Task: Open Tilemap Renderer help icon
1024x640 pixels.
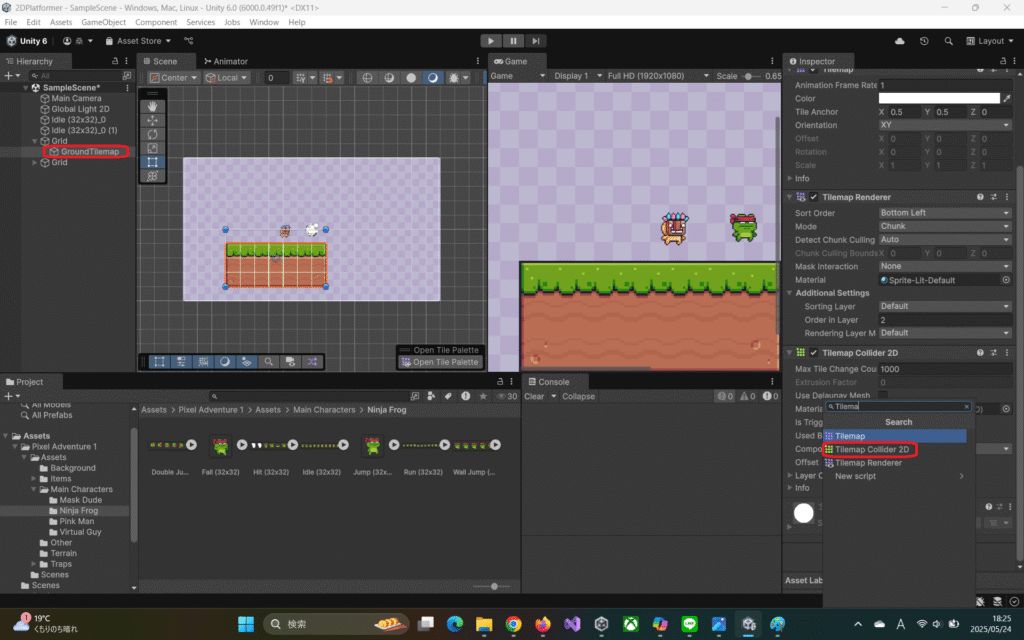Action: pos(980,197)
